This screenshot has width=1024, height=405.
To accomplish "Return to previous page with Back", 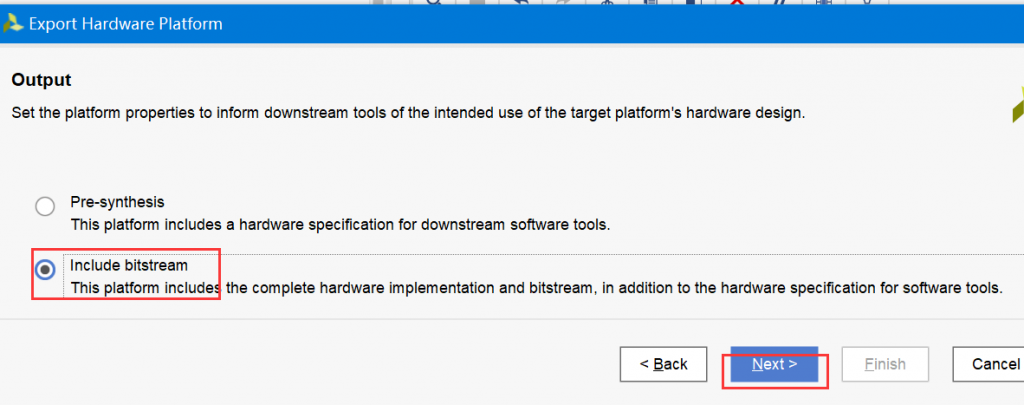I will [664, 364].
